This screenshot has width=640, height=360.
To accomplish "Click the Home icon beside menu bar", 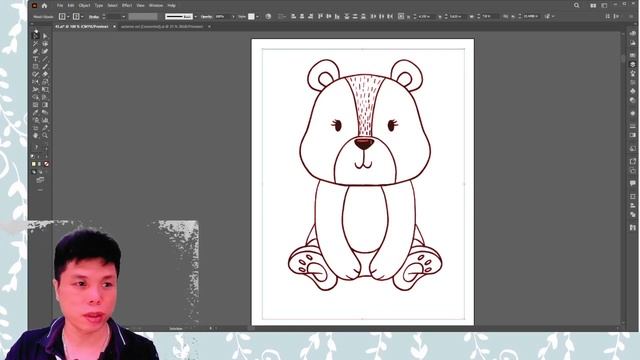I will 44,6.
